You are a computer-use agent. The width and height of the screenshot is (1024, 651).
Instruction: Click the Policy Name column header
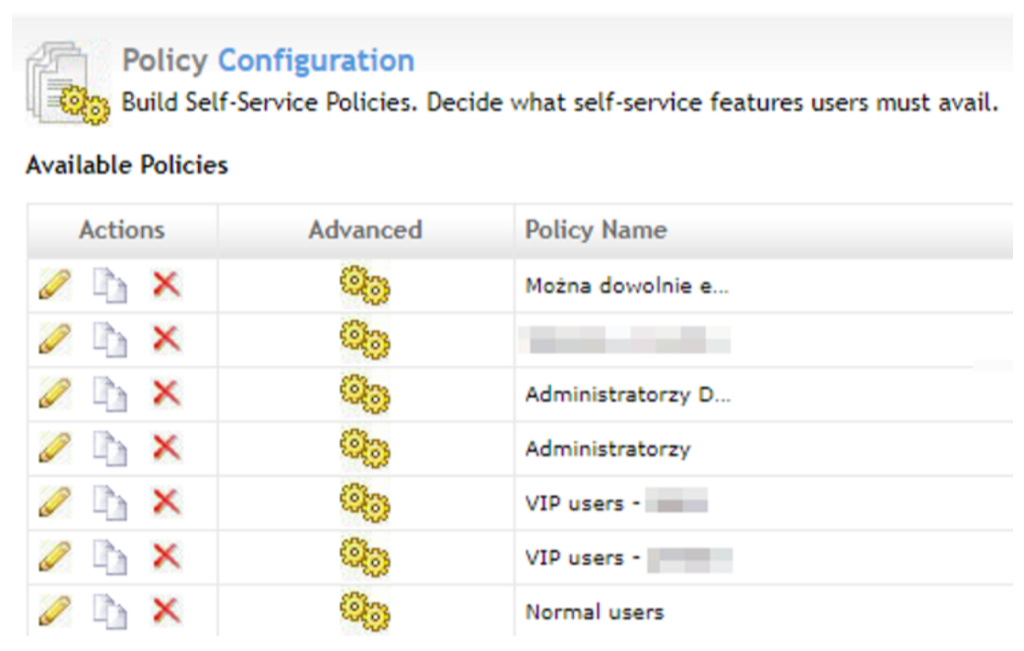(596, 231)
